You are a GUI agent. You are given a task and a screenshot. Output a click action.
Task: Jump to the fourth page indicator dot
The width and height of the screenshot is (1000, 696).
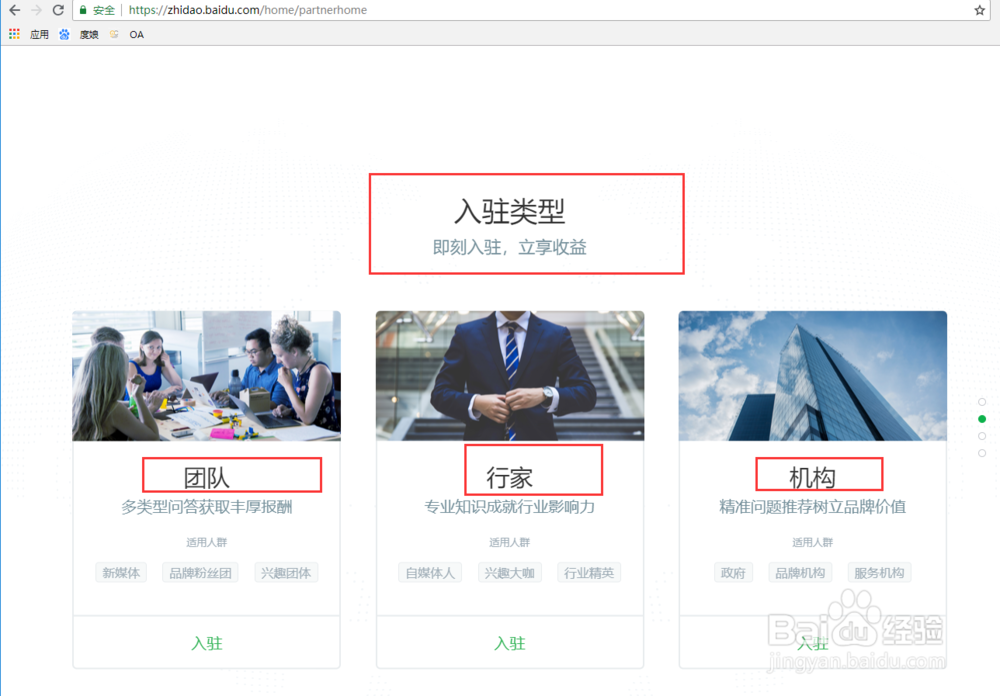click(982, 453)
